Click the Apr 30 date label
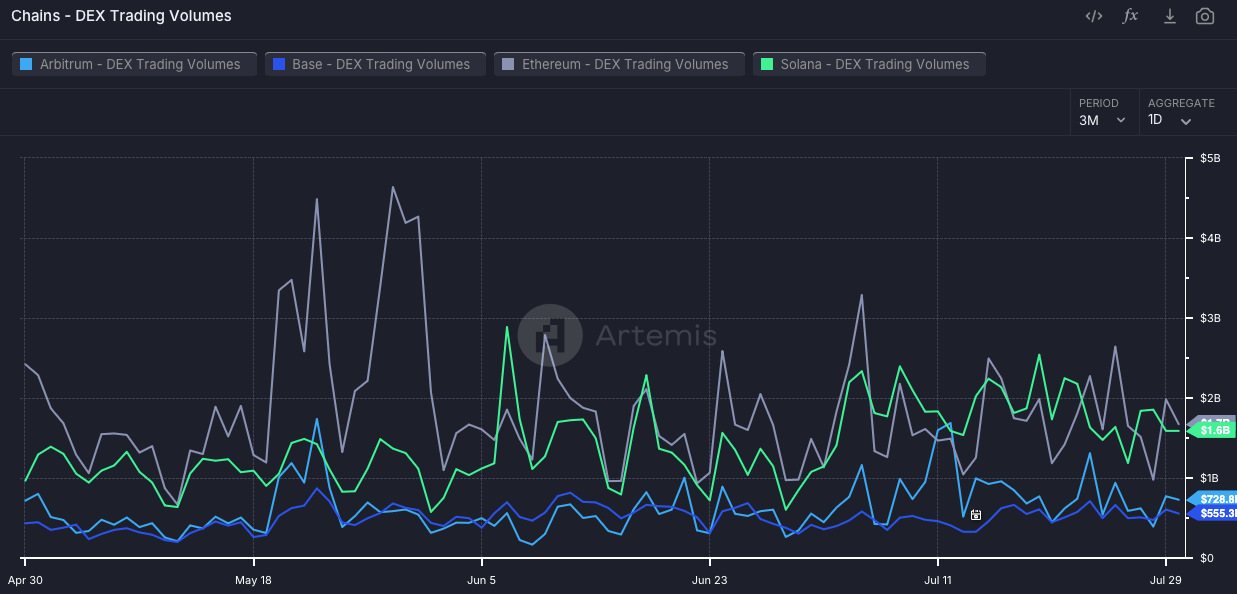Screen dimensions: 1237x594 [x=25, y=580]
